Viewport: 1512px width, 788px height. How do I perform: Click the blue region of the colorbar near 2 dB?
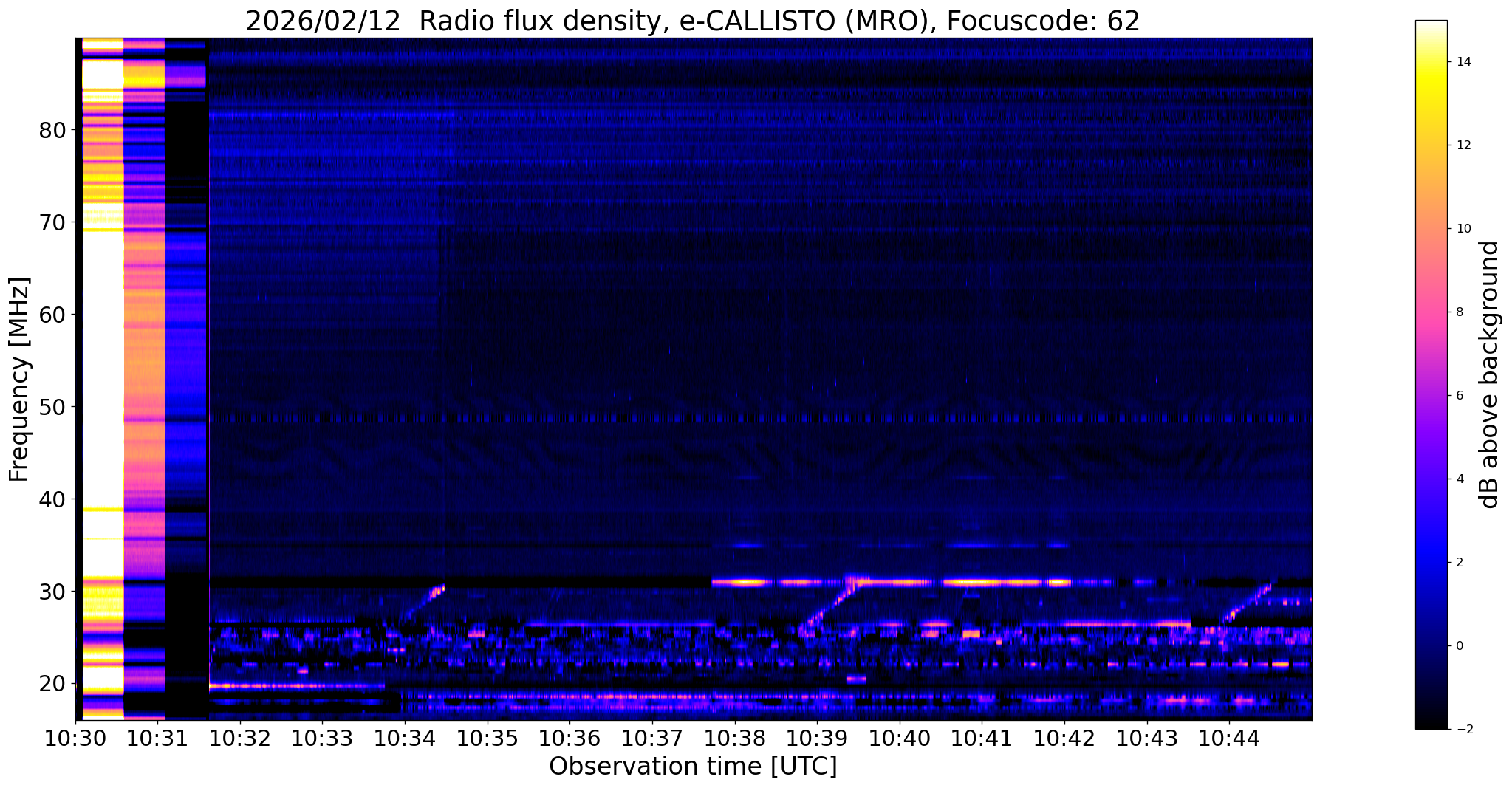click(1431, 563)
